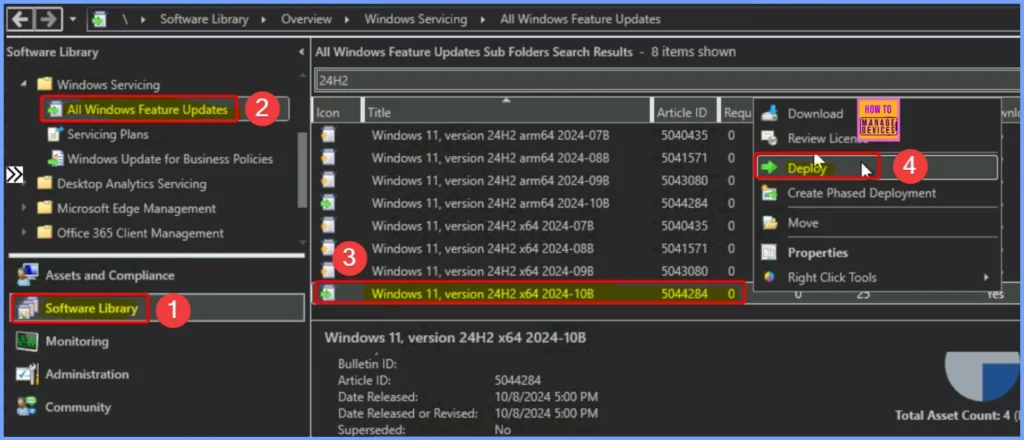Select Software Library in the breadcrumb
Viewport: 1024px width, 440px height.
(204, 20)
